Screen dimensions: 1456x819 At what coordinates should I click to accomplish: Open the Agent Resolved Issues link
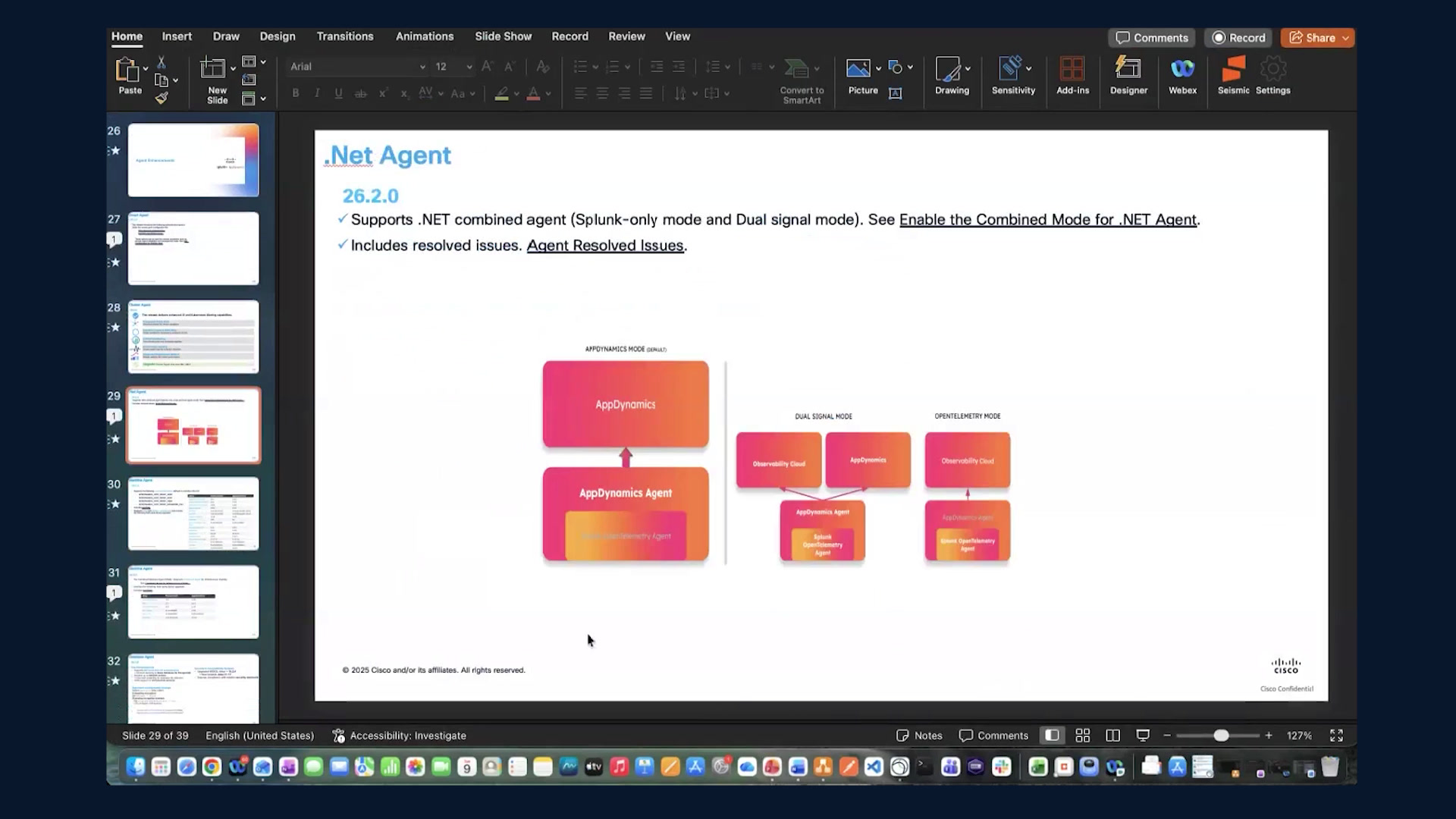605,246
